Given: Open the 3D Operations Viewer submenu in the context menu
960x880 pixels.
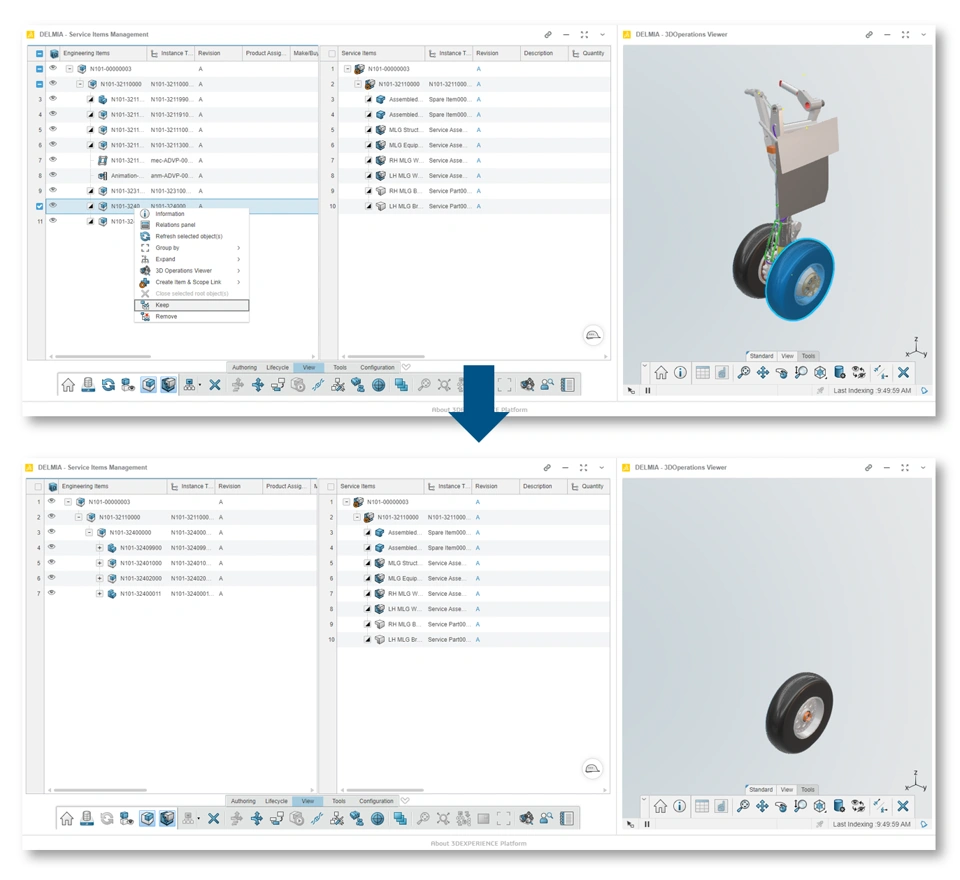Looking at the screenshot, I should point(191,271).
